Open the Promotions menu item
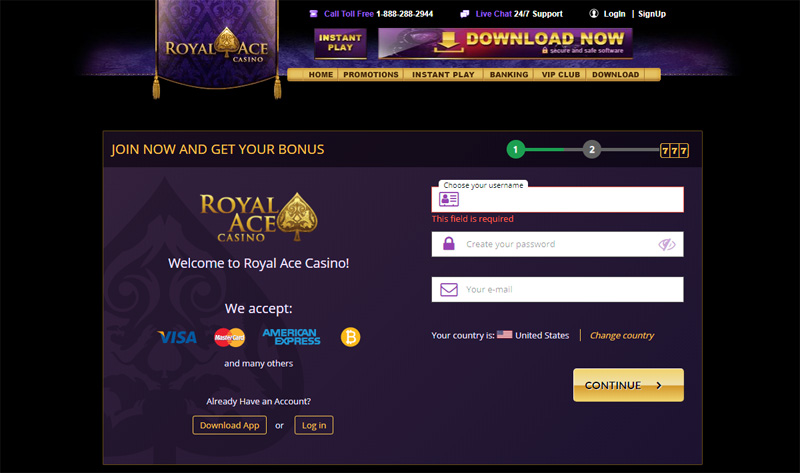Screen dimensions: 800x473 pos(370,74)
